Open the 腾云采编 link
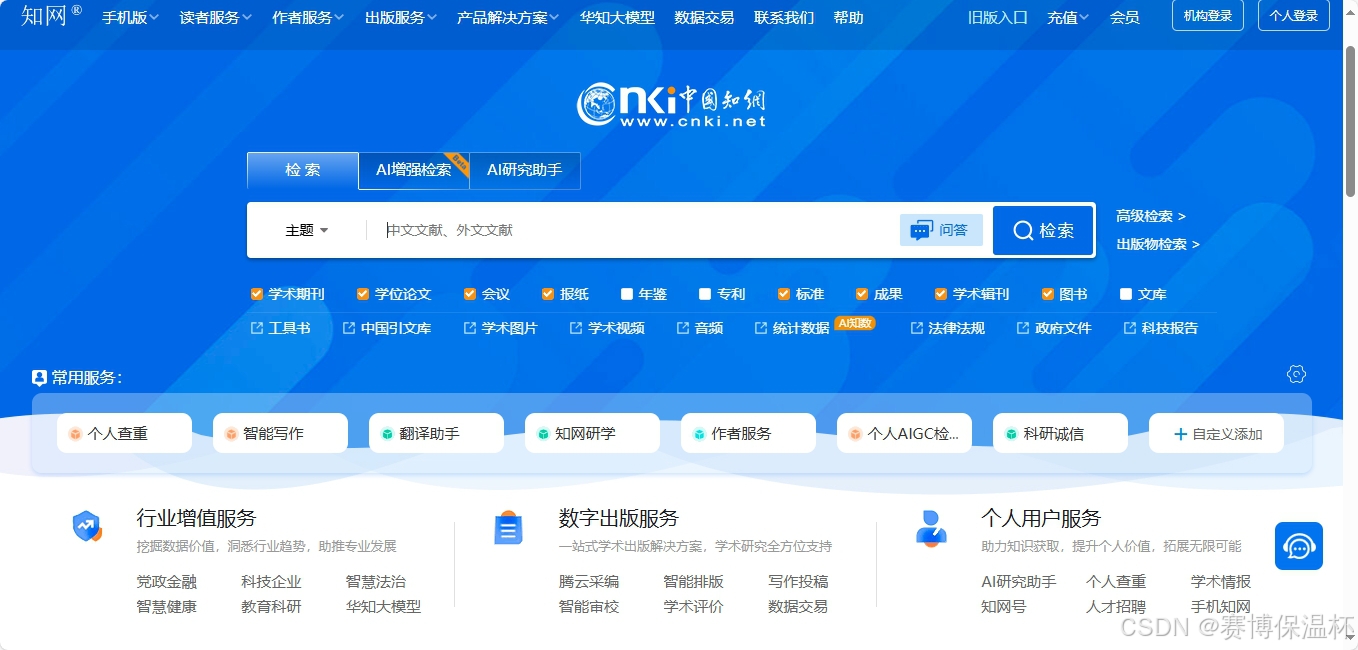This screenshot has width=1358, height=650. 589,582
